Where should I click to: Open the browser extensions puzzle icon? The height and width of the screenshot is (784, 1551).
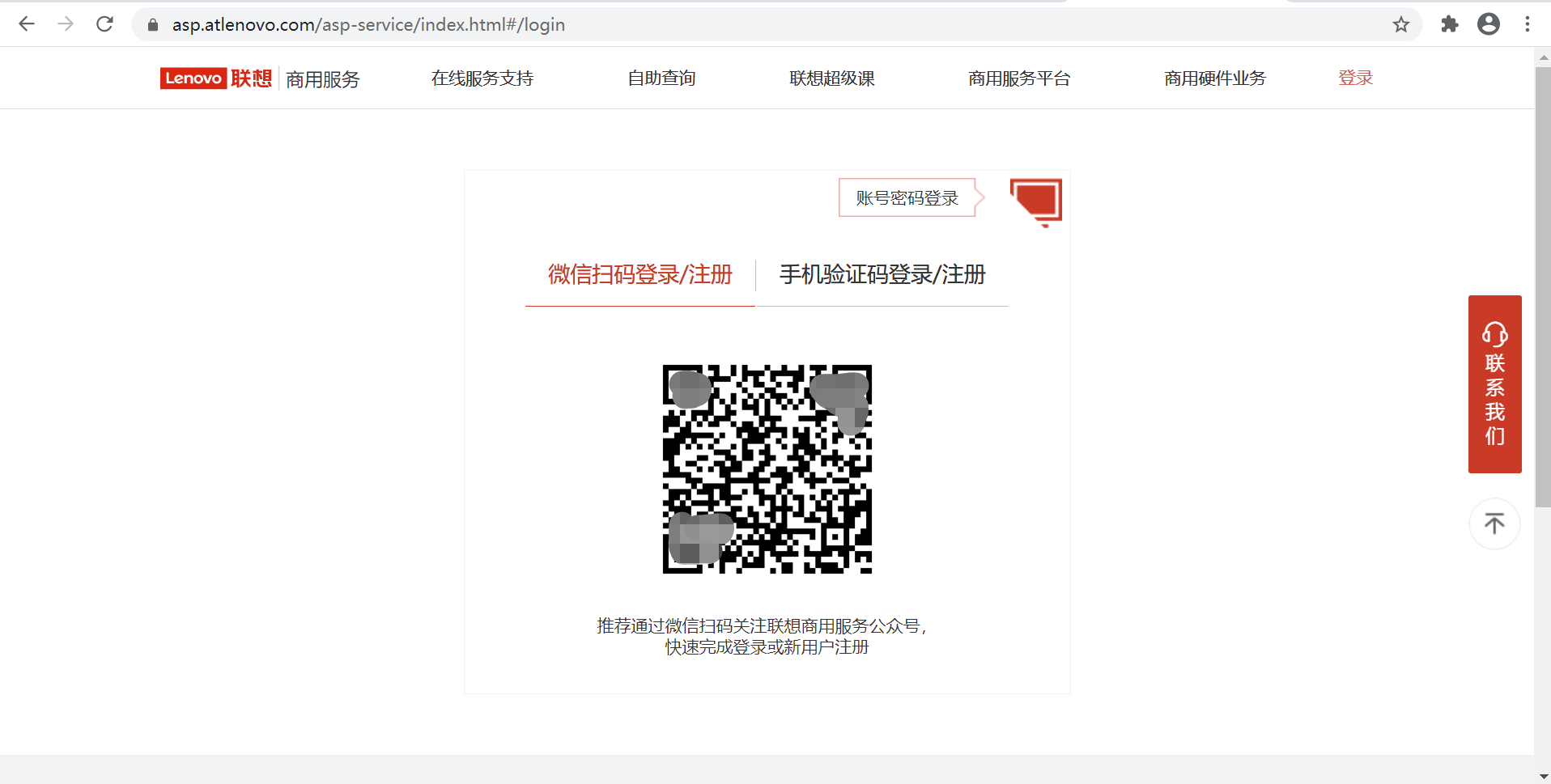(1449, 24)
